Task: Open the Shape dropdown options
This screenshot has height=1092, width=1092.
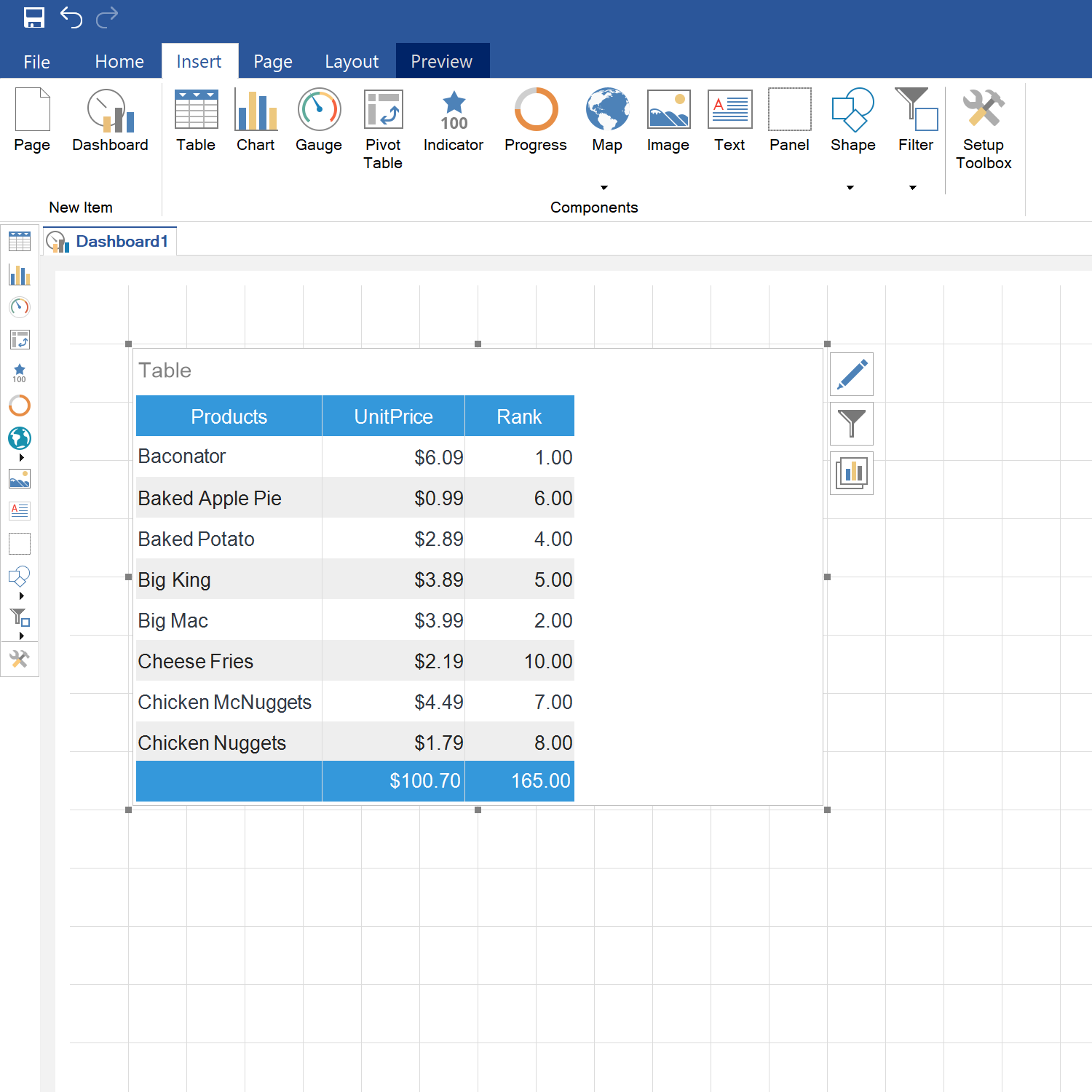Action: (850, 187)
